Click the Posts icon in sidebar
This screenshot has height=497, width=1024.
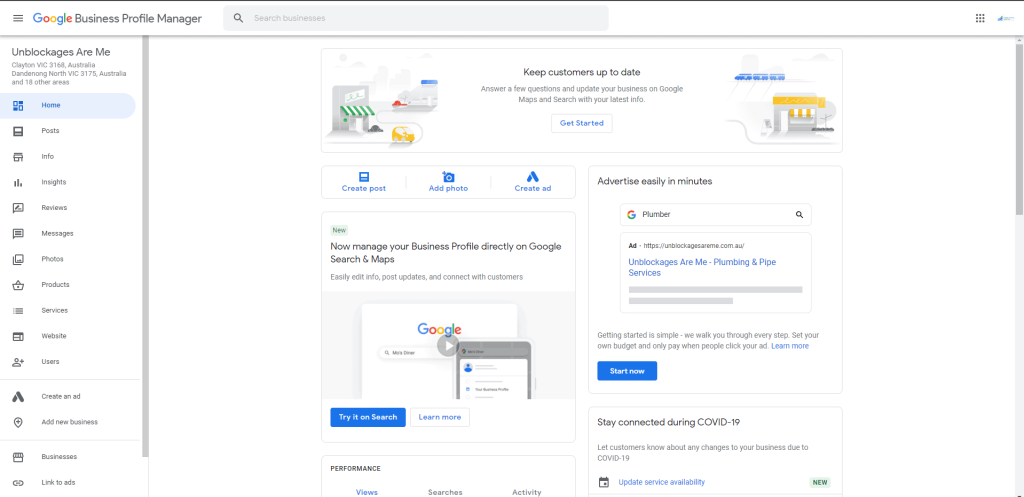(18, 131)
